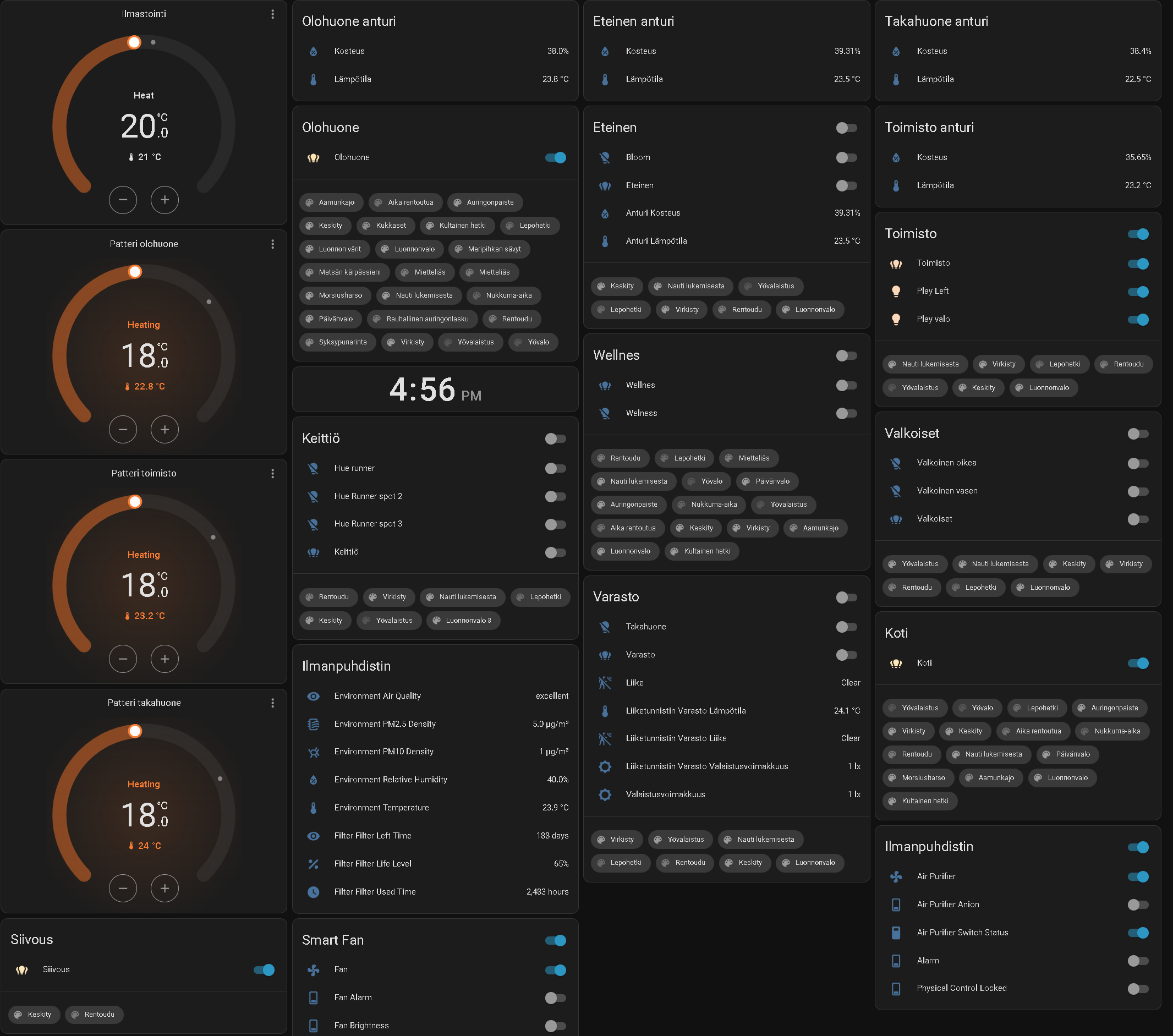Click the Hue runner light icon
This screenshot has width=1173, height=1036.
tap(314, 468)
